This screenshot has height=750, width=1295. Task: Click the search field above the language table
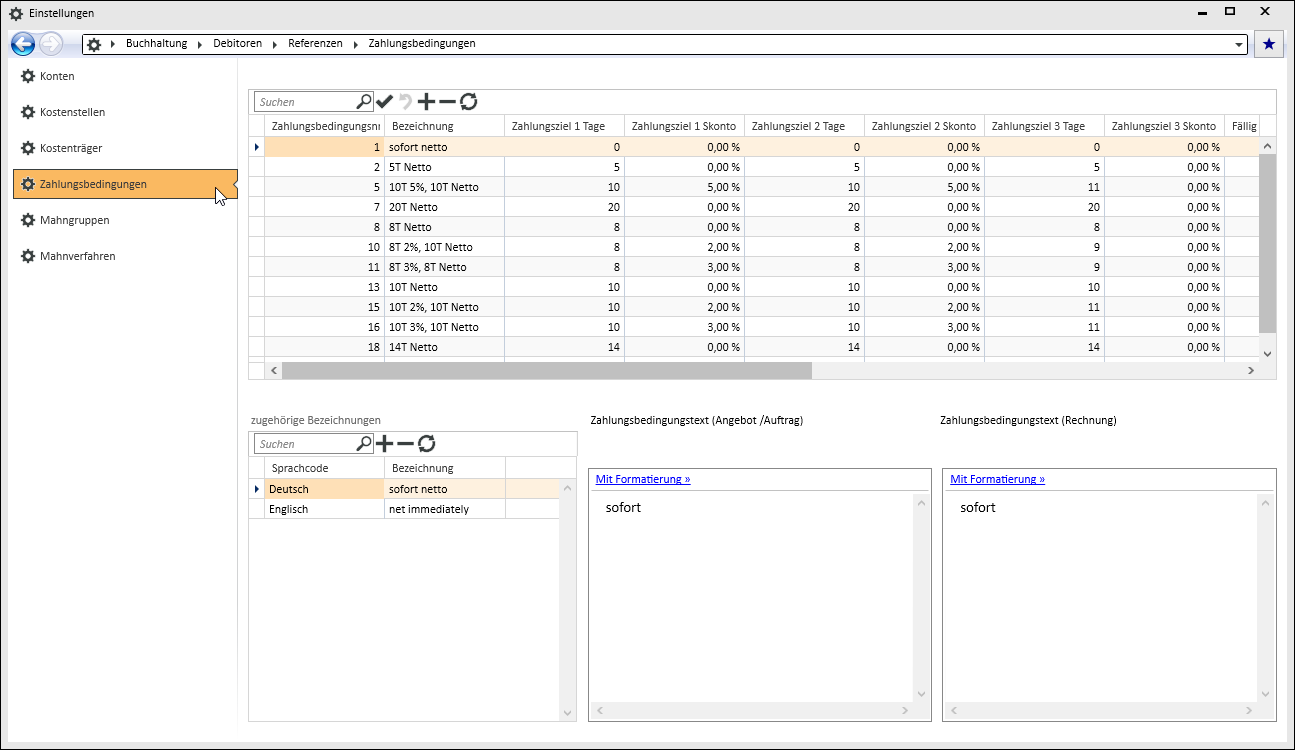(305, 443)
